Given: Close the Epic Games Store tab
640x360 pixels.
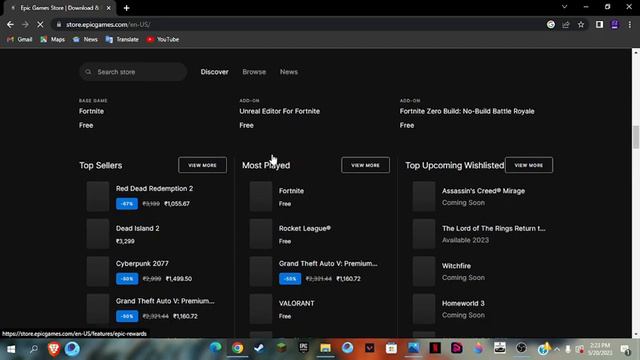Looking at the screenshot, I should coord(109,8).
